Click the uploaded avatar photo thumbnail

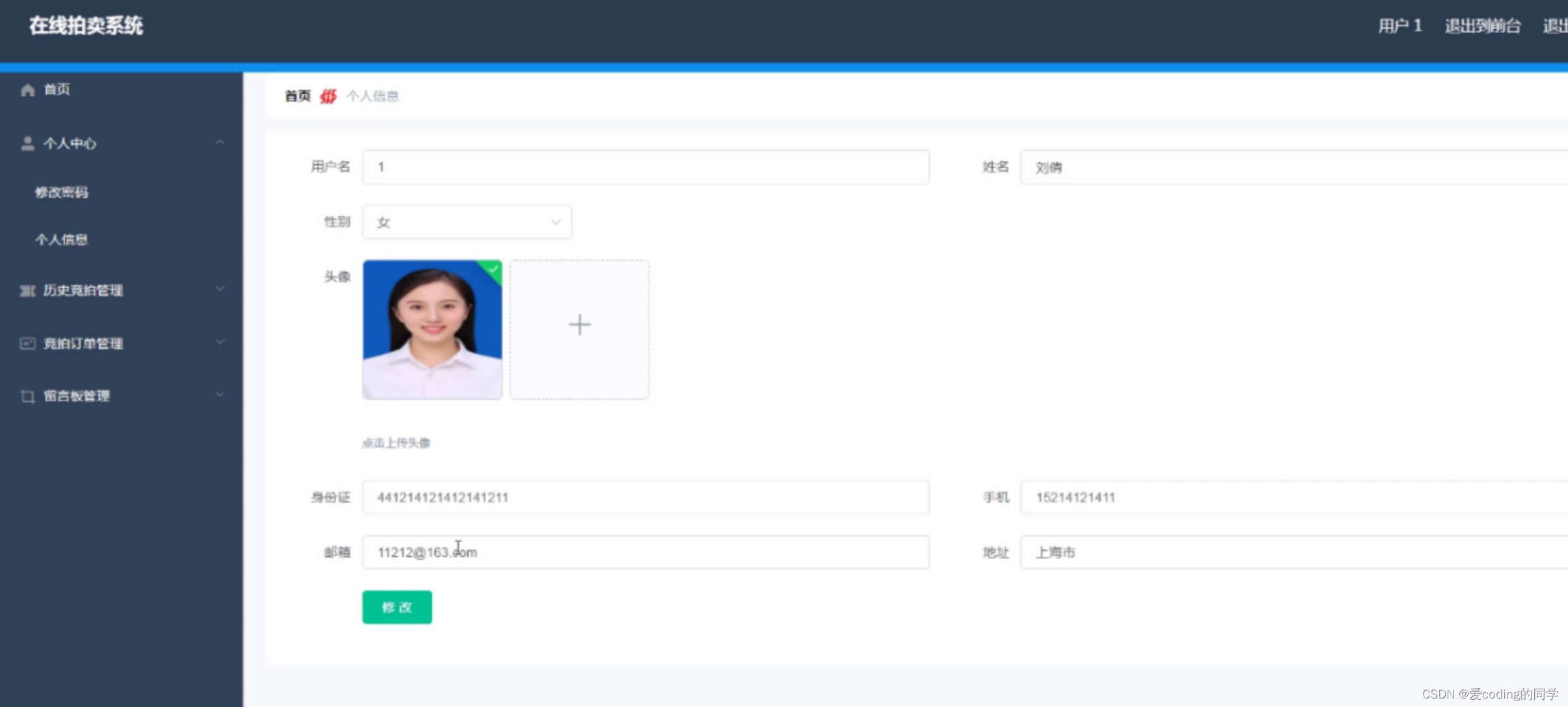[x=432, y=329]
